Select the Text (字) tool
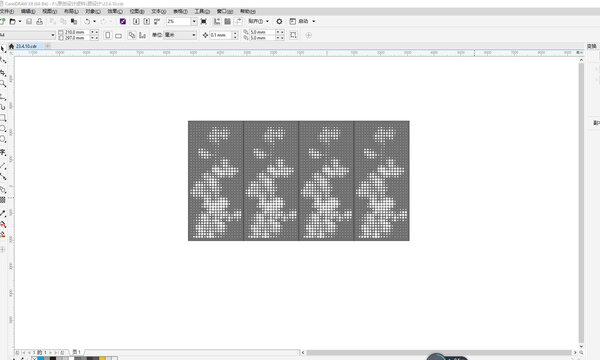The height and width of the screenshot is (360, 600). 3,152
